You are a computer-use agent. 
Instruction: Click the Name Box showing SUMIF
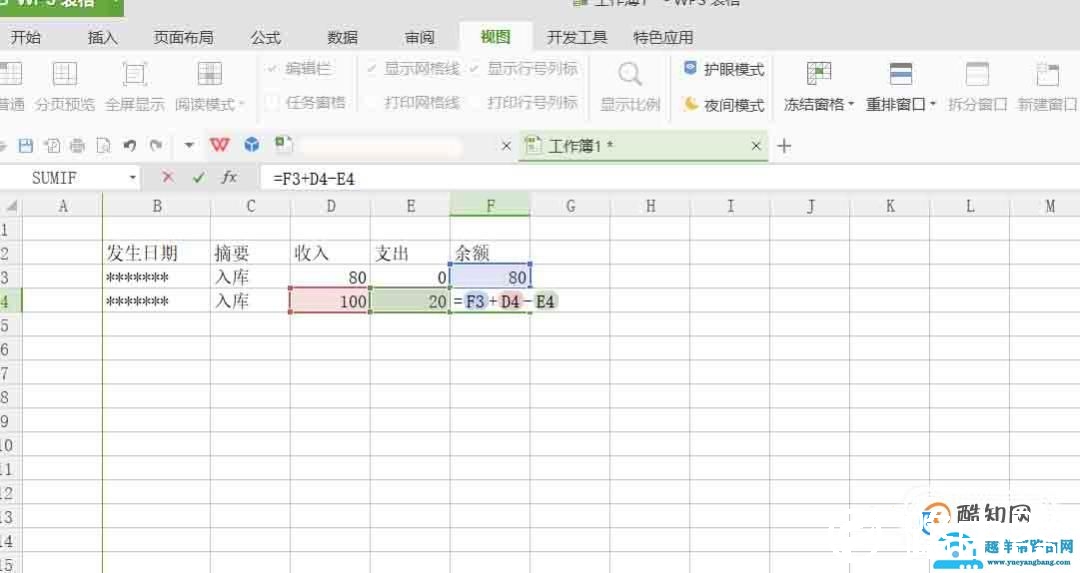[63, 178]
